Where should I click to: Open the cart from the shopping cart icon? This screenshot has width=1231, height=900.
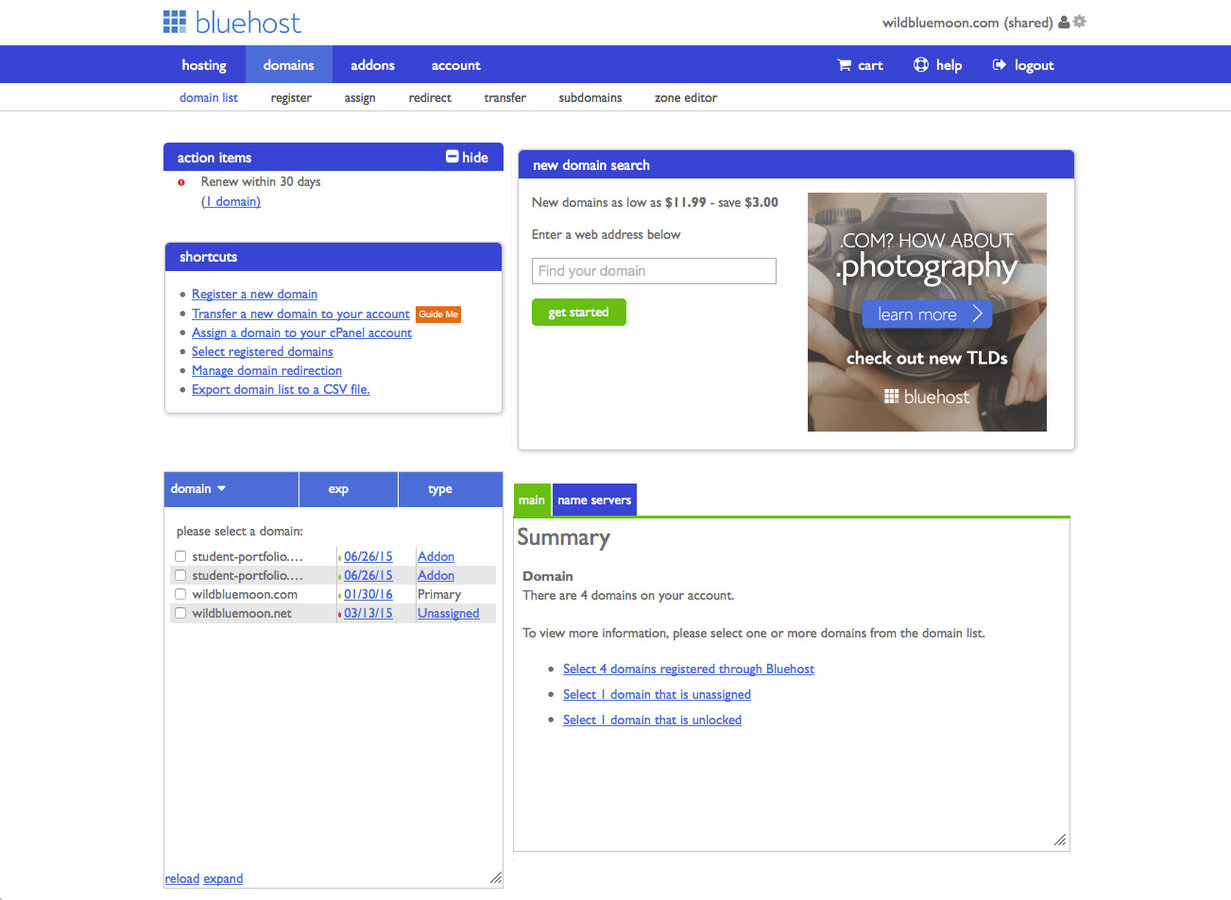tap(844, 65)
